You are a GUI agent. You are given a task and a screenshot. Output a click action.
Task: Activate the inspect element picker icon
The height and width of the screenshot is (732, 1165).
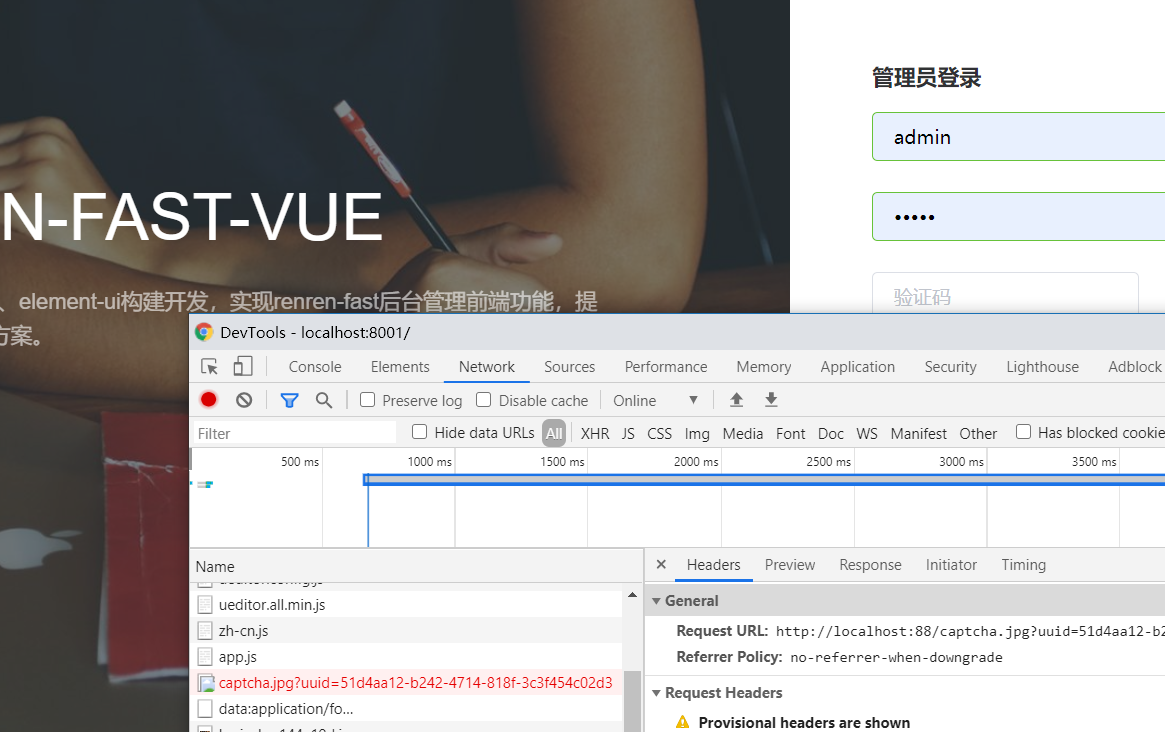[x=210, y=366]
